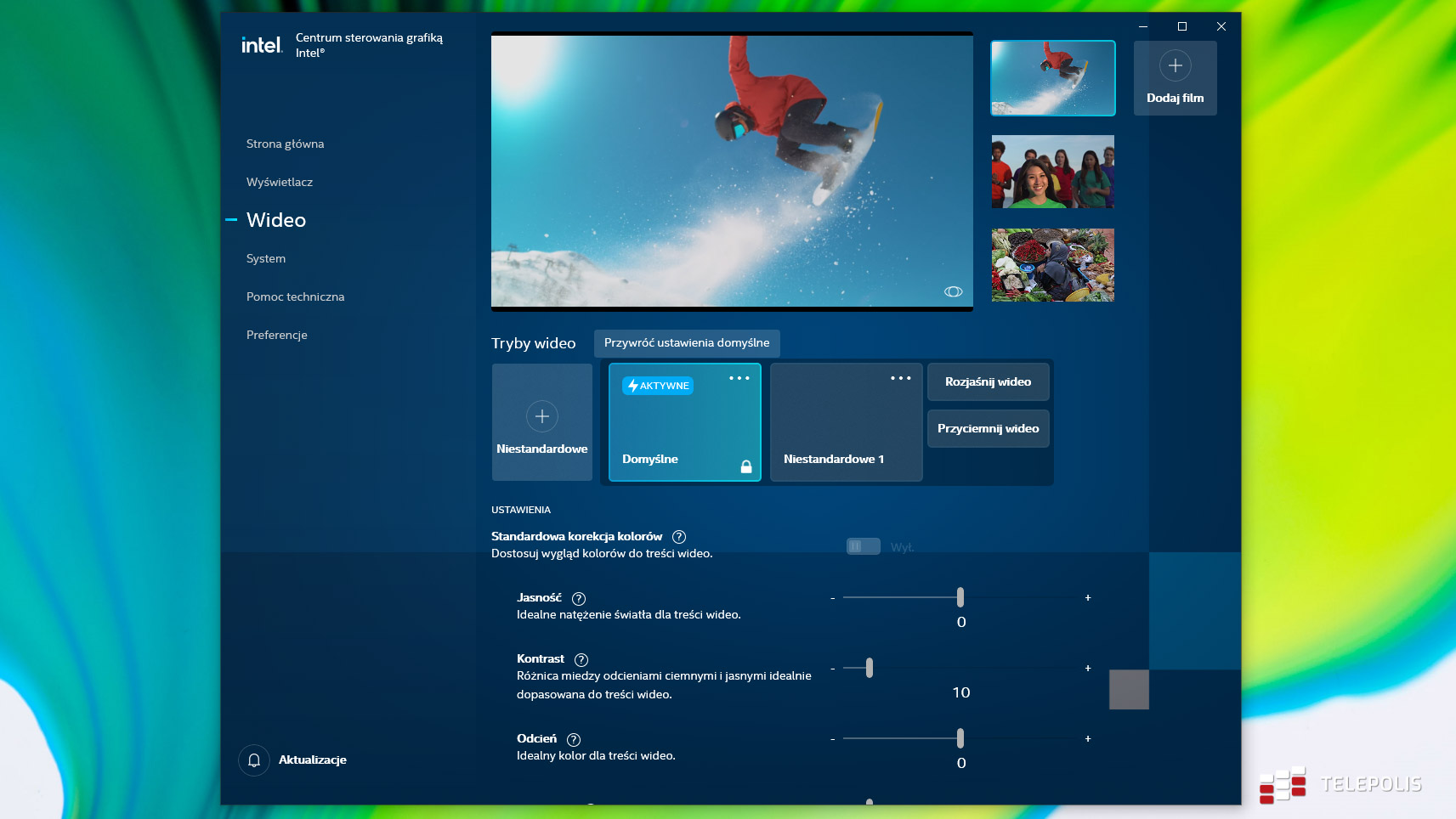The height and width of the screenshot is (819, 1456).
Task: Open the Wyświetlacz section
Action: click(x=280, y=182)
